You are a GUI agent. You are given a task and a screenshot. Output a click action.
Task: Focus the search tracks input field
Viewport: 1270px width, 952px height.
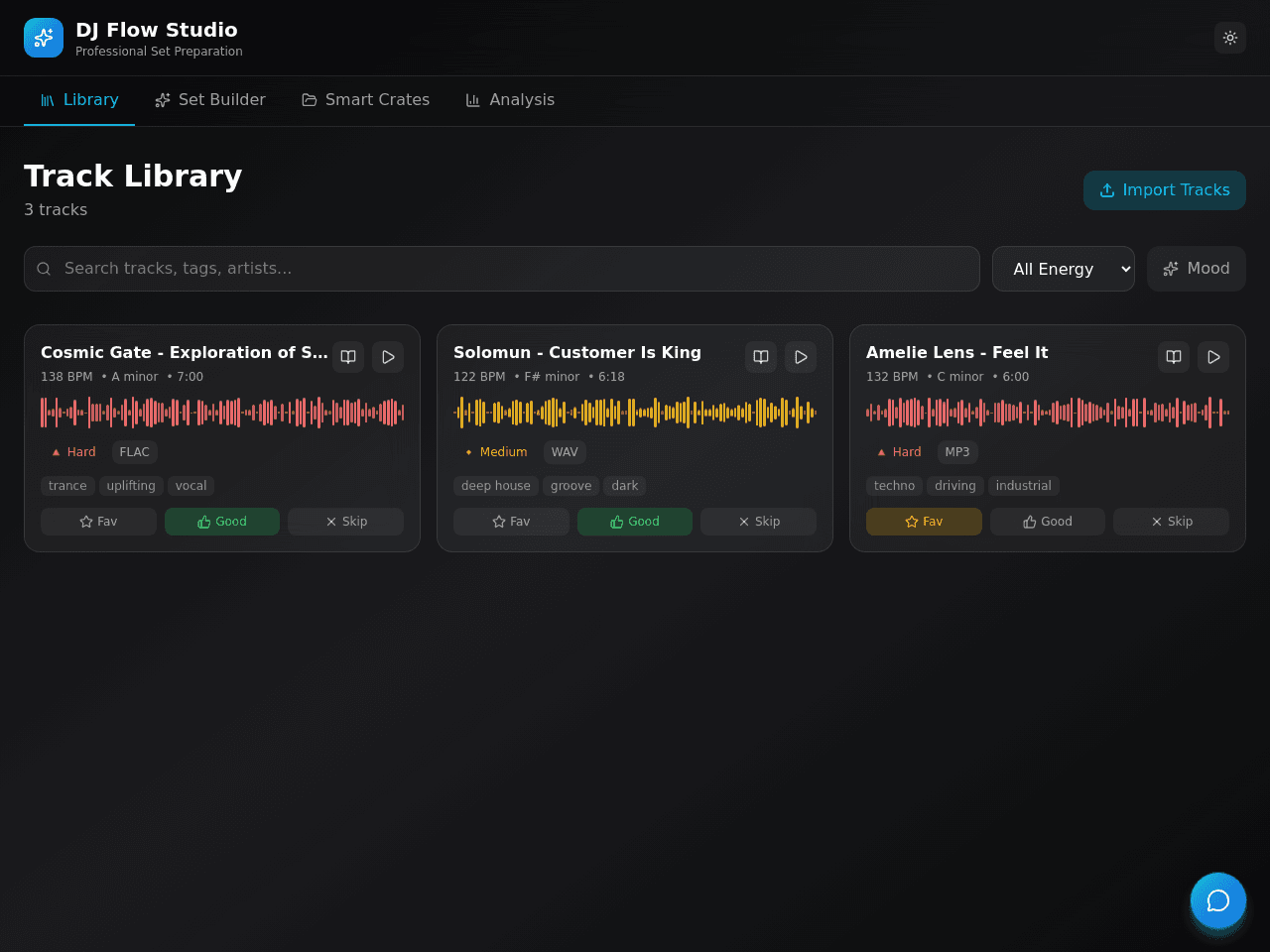pos(502,269)
